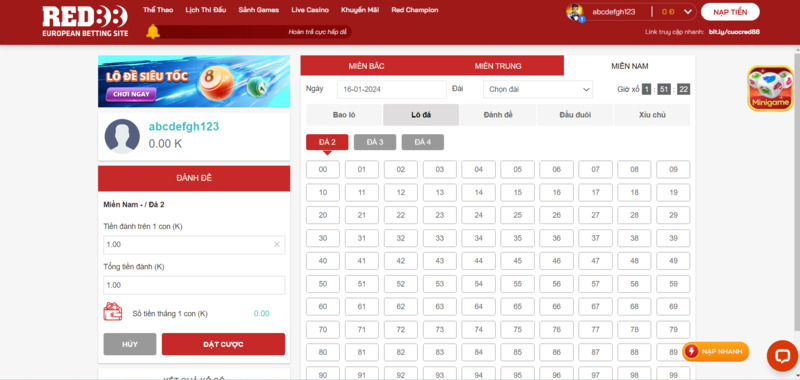Click the Tổng tiền đánh input field
Viewport: 800px width, 380px height.
point(194,285)
